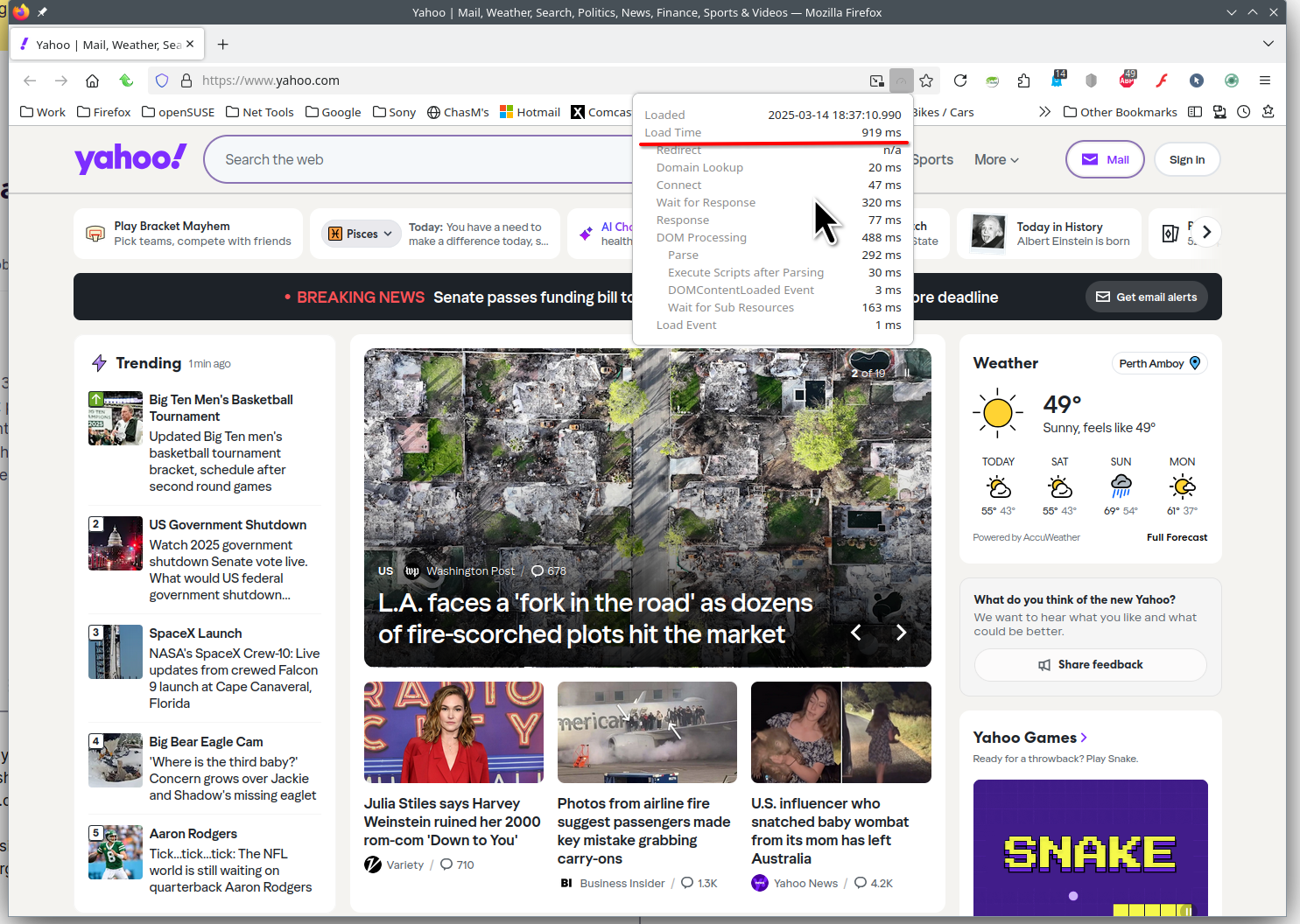Show more bookmarks via the overflow chevron

[x=1044, y=112]
